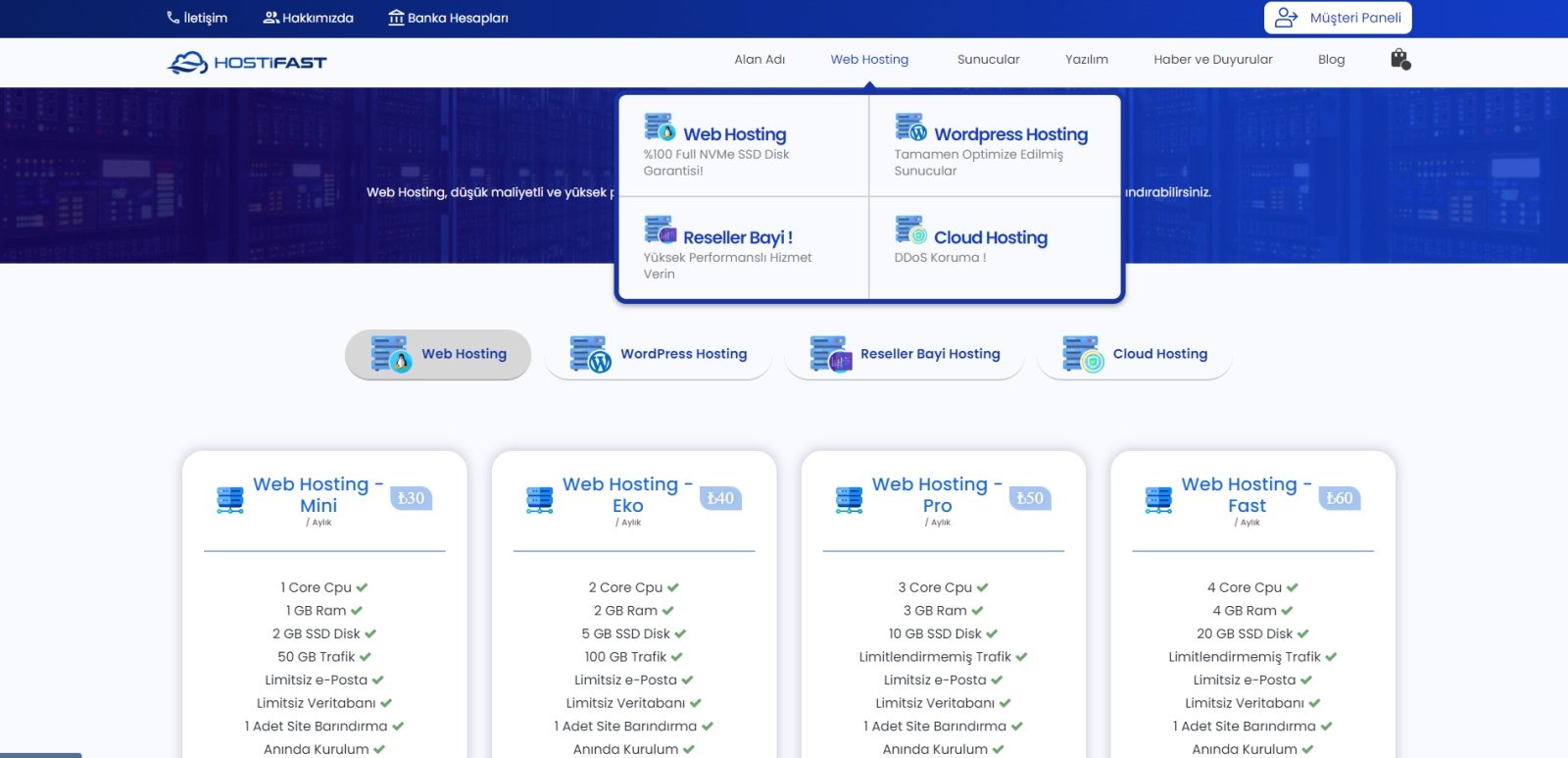Click the Reseller Bayi Hosting tab icon
Image resolution: width=1568 pixels, height=758 pixels.
[831, 355]
